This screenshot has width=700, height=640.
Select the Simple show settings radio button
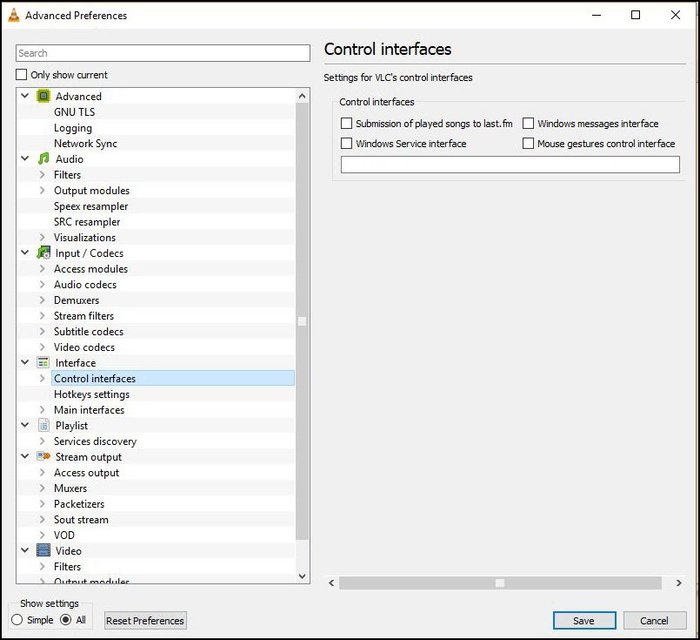coord(17,620)
